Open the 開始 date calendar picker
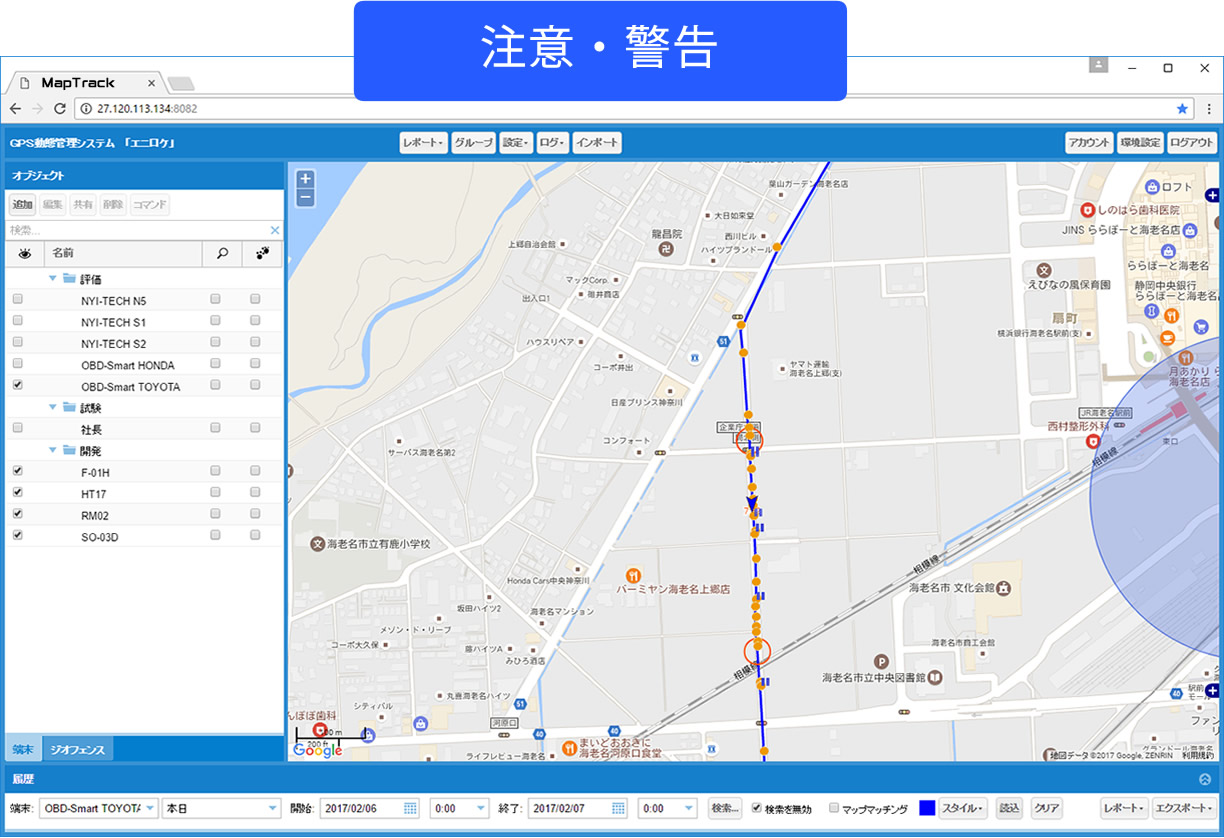Screen dimensions: 1224x838 pos(410,808)
